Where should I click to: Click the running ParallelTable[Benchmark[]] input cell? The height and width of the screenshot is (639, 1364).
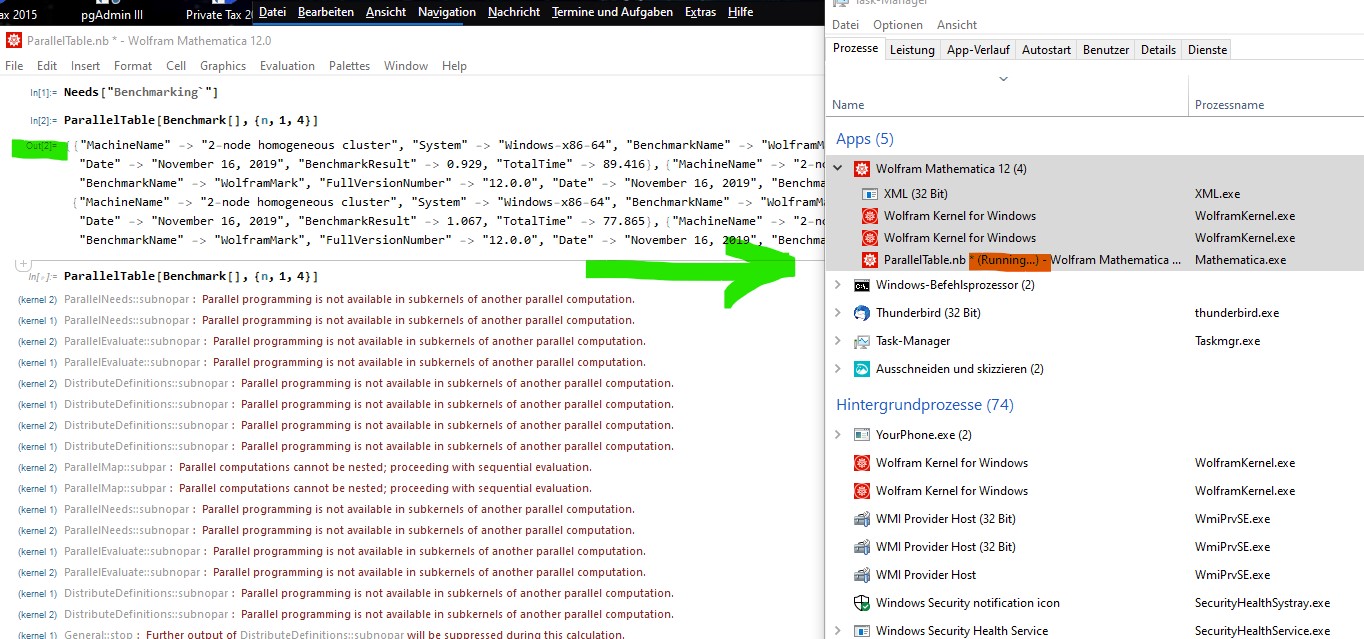pyautogui.click(x=191, y=276)
